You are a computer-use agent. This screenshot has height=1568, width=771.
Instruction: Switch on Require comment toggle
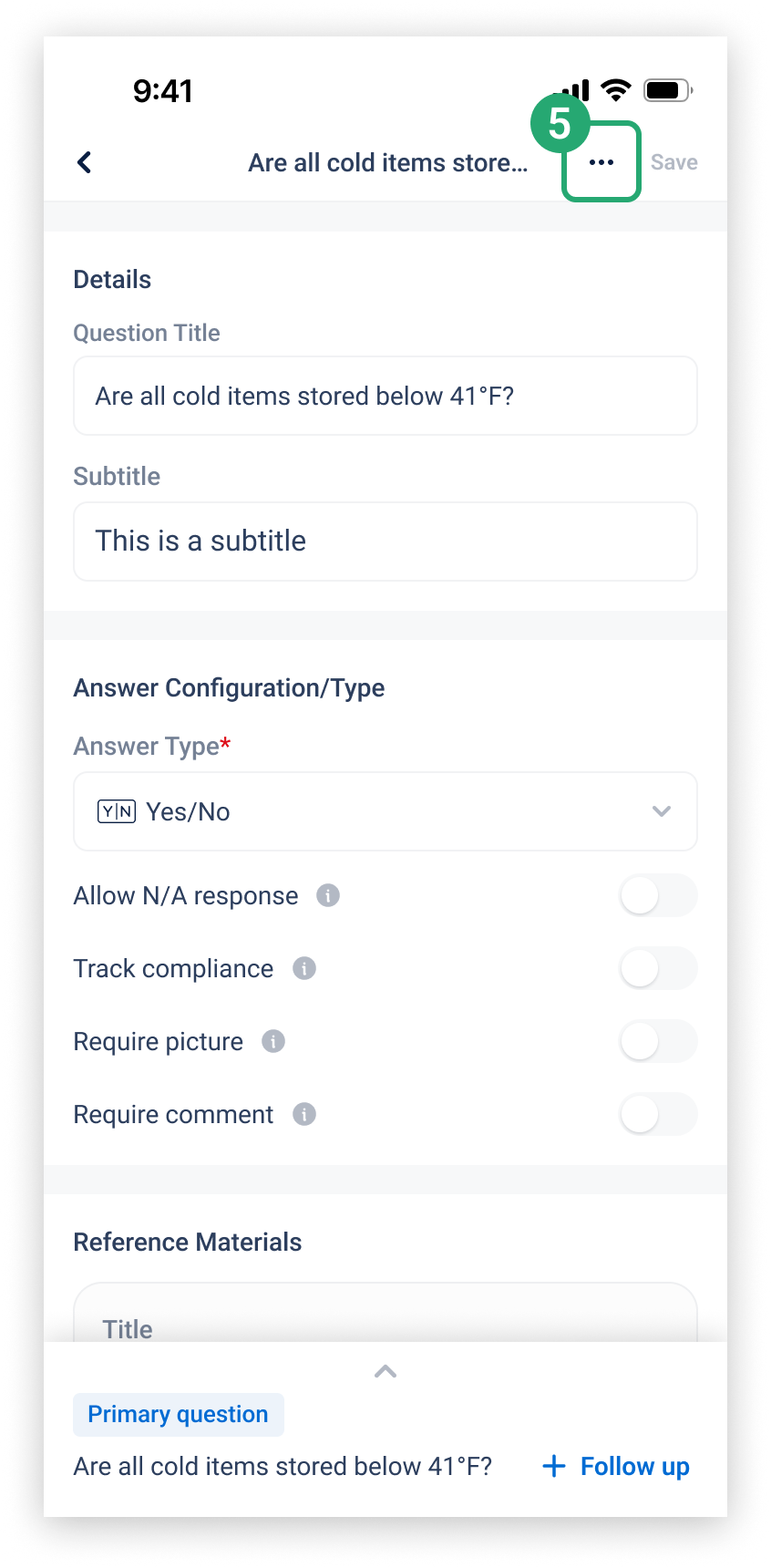pyautogui.click(x=659, y=1114)
